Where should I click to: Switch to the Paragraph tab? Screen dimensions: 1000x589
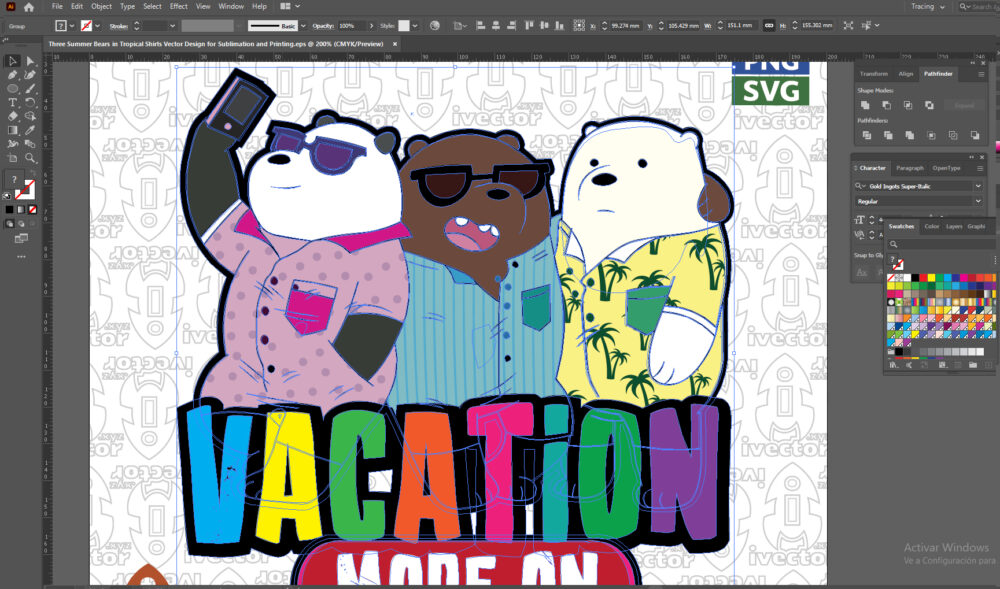pos(909,168)
